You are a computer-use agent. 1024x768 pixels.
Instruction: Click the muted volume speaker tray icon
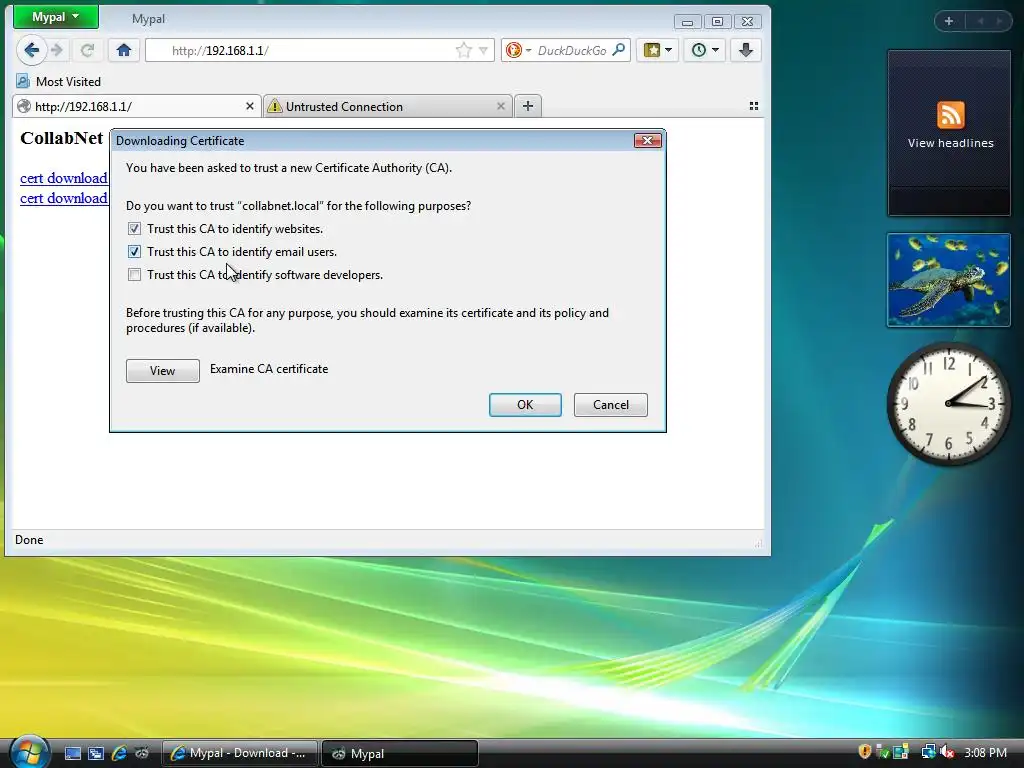(x=946, y=752)
